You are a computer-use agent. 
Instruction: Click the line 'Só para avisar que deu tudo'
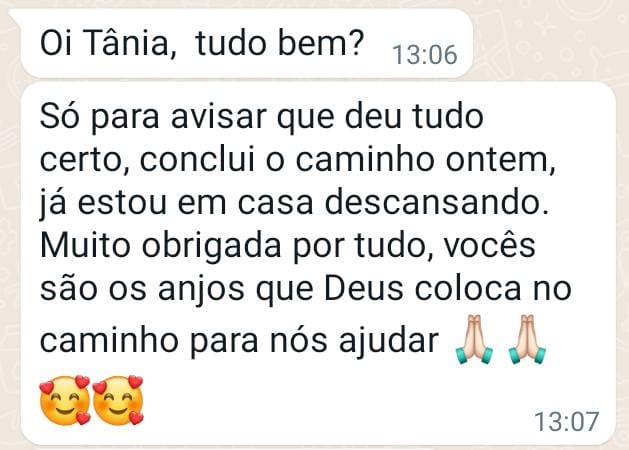pos(262,116)
